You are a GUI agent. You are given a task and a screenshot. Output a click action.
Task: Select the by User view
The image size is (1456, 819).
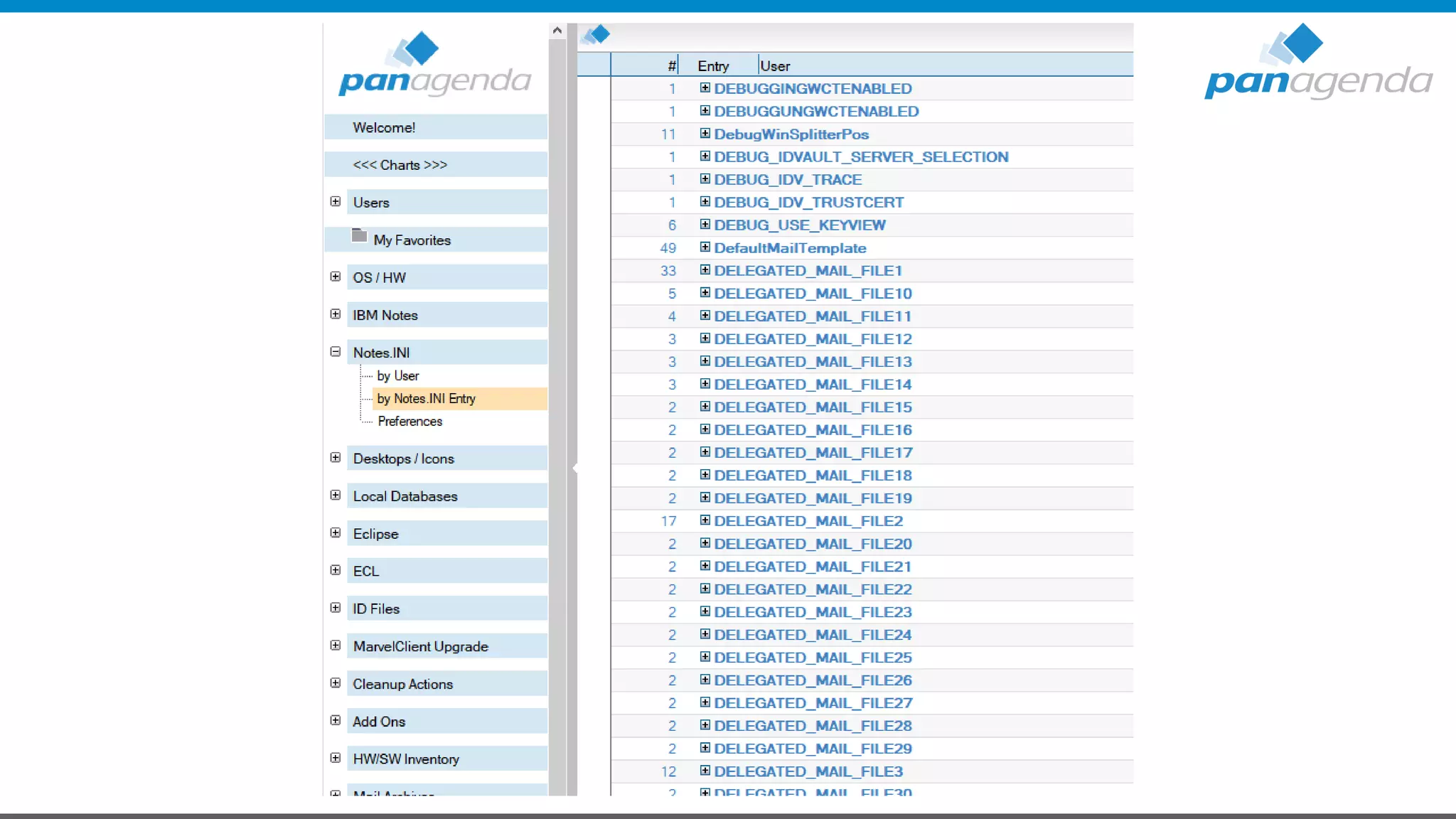pos(397,375)
